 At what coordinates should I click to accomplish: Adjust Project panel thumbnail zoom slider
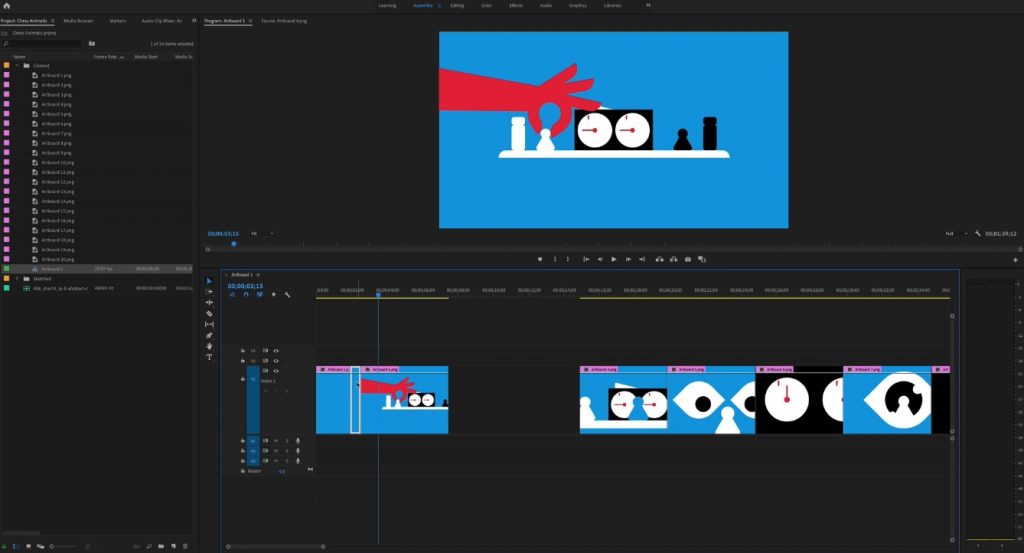64,546
